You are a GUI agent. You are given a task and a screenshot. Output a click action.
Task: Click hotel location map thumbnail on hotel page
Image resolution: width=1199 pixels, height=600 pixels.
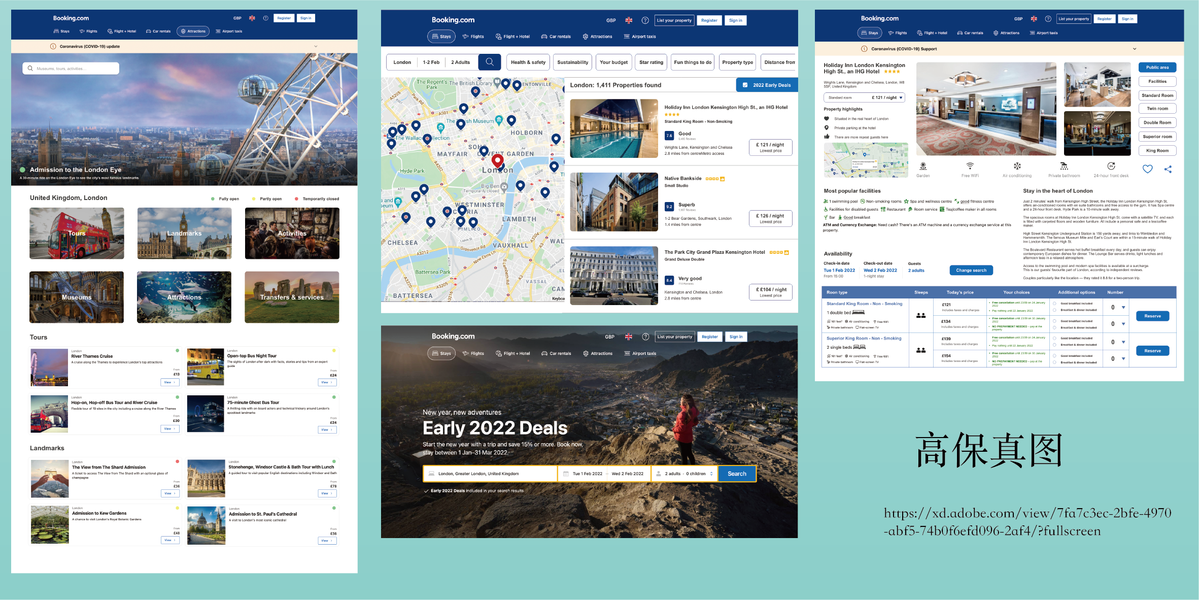click(x=866, y=160)
